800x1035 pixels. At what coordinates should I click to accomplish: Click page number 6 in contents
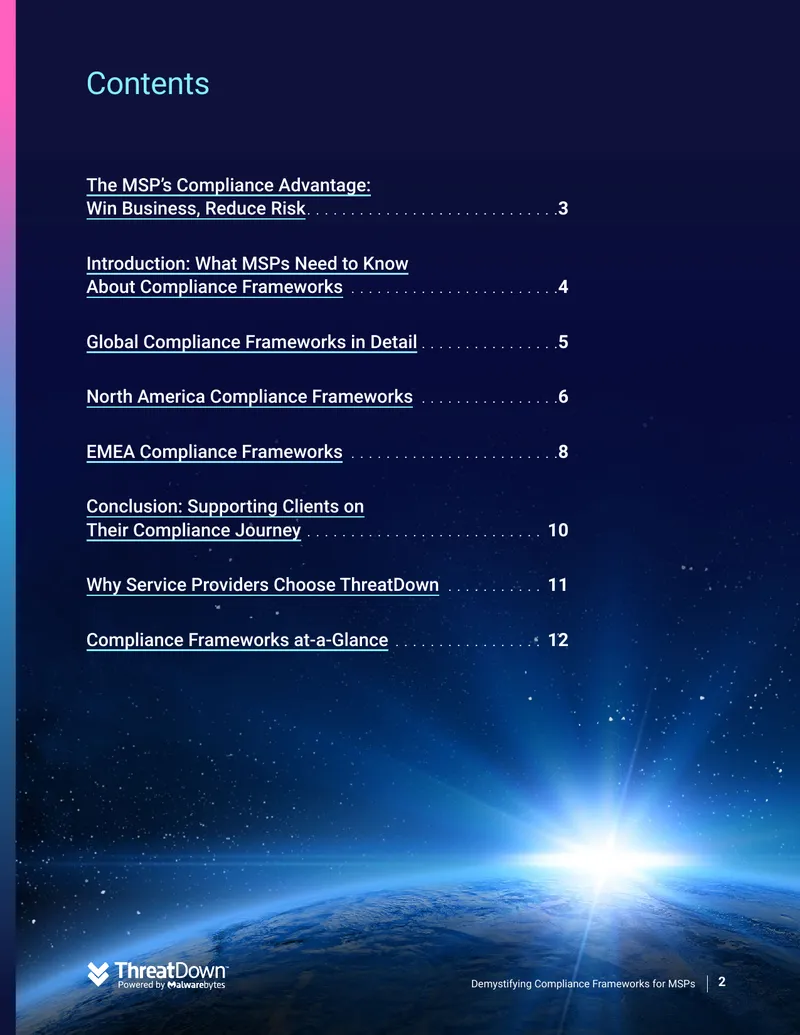pyautogui.click(x=563, y=397)
